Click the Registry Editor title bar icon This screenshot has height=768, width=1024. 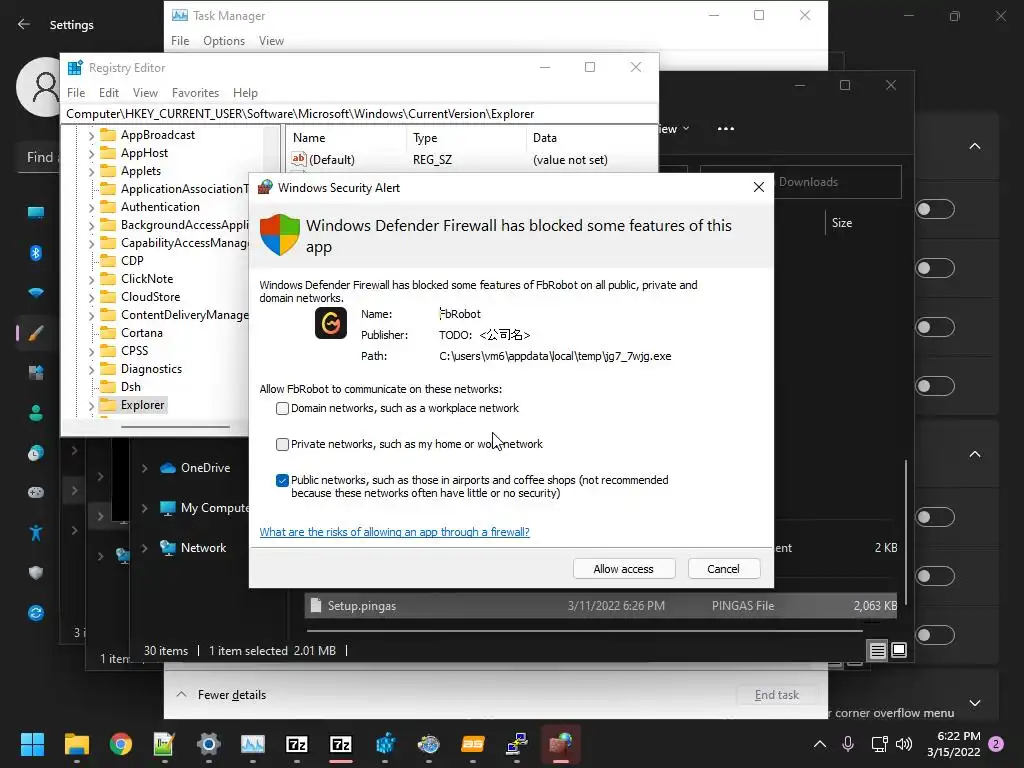click(x=75, y=67)
